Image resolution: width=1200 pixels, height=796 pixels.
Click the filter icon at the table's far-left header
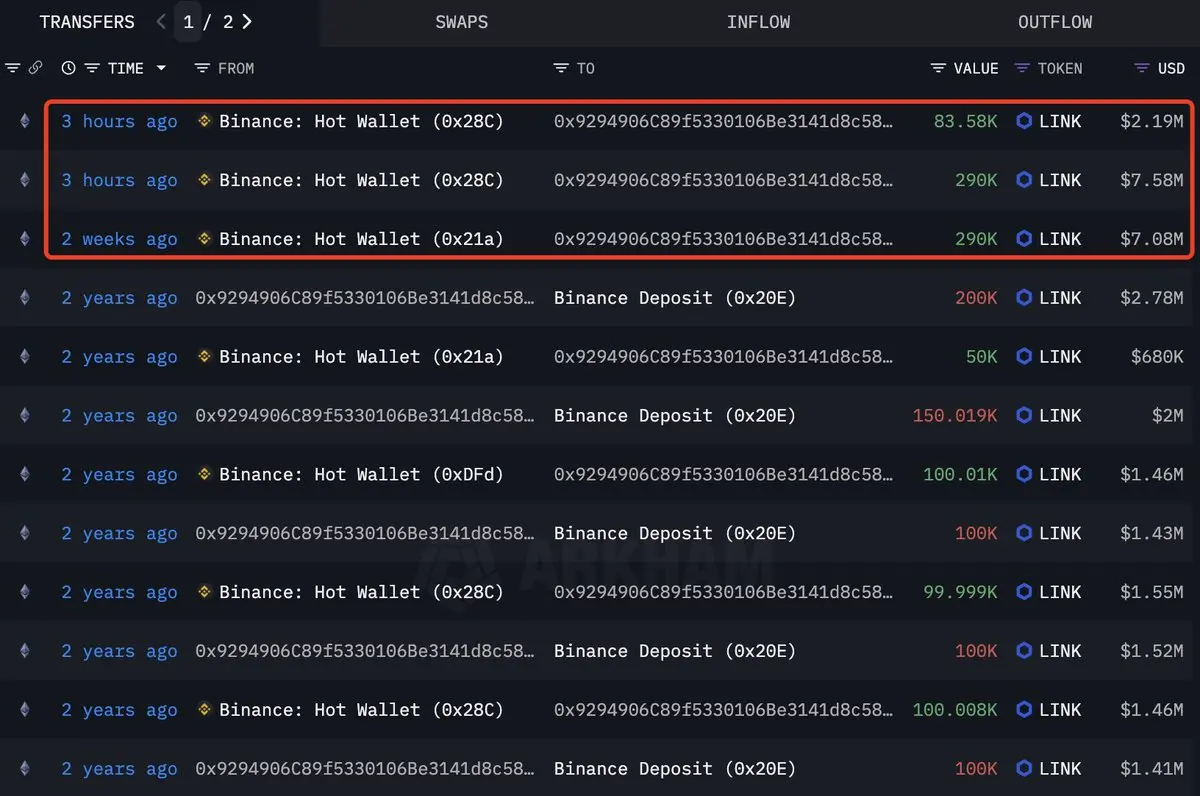tap(12, 68)
